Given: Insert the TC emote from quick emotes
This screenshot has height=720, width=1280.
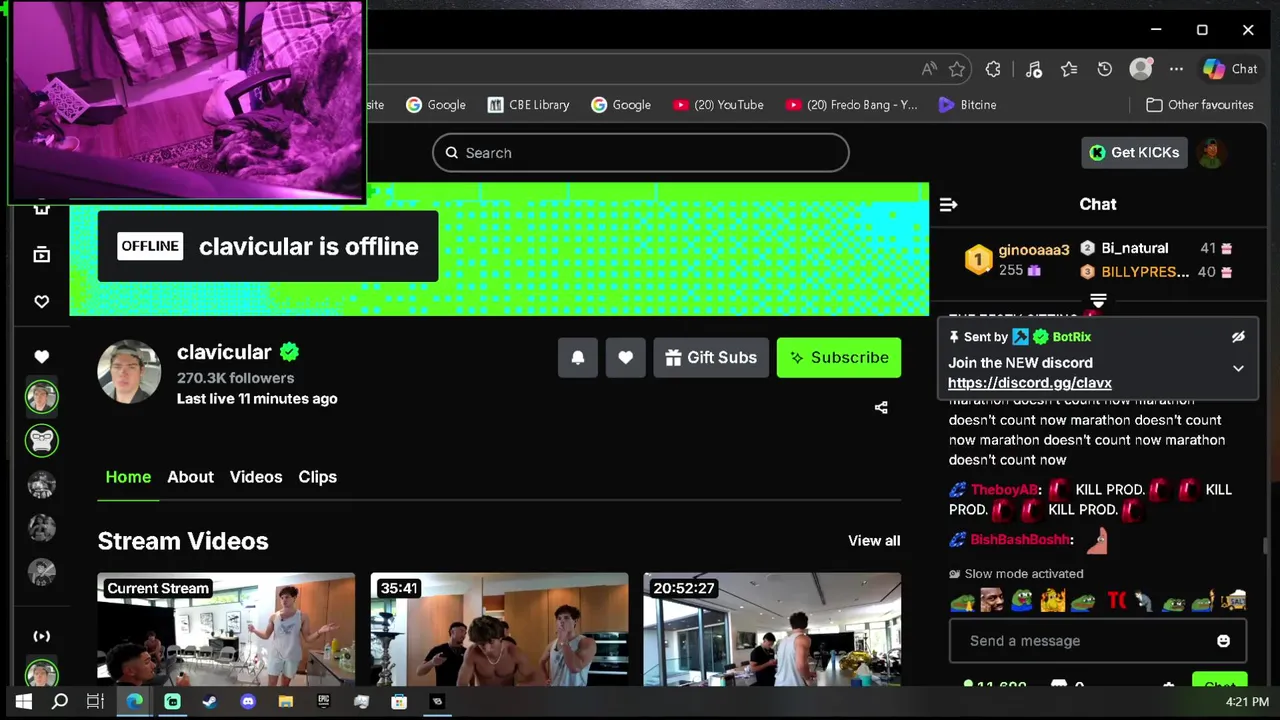Looking at the screenshot, I should point(1116,600).
